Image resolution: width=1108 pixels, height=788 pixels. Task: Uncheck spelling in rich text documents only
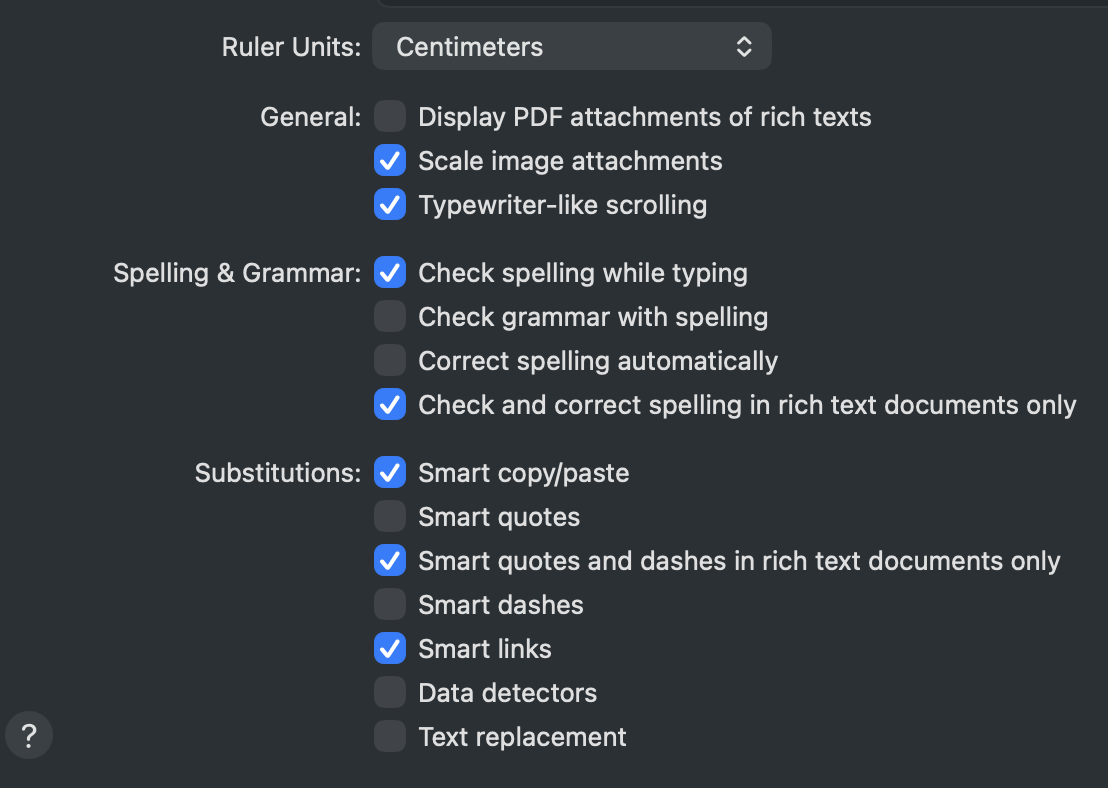pos(390,405)
